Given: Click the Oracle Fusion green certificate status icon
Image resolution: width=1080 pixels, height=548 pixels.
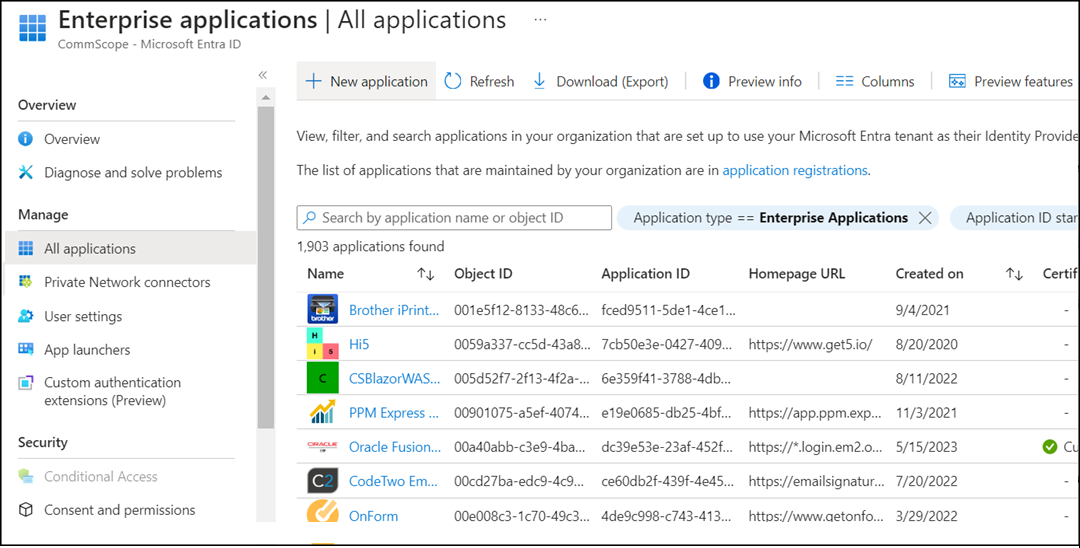Looking at the screenshot, I should click(x=1050, y=447).
